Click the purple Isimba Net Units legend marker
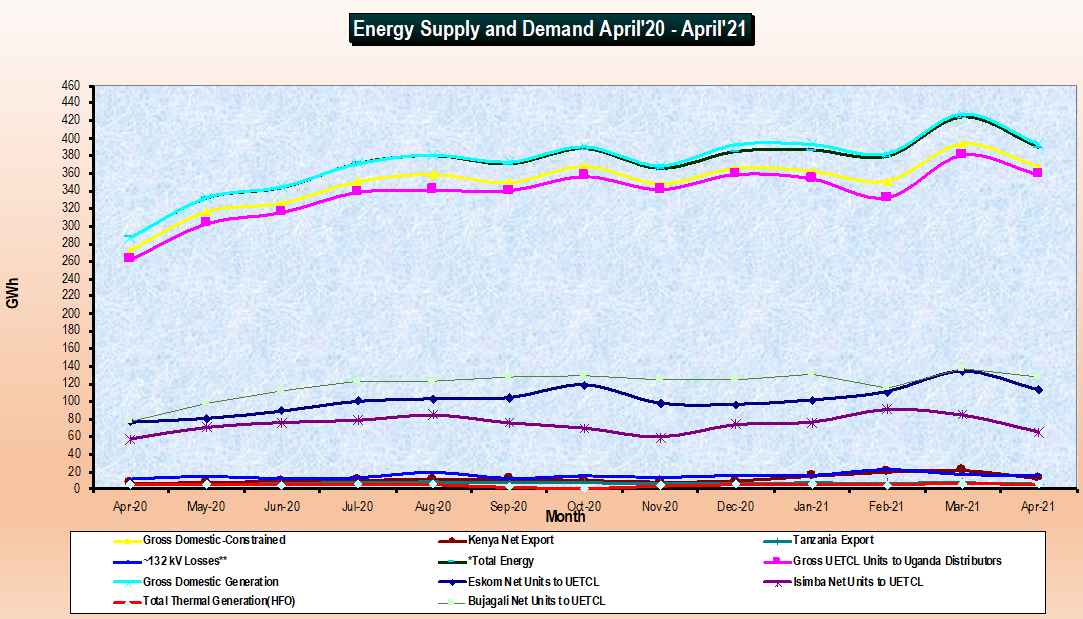This screenshot has height=619, width=1083. coord(777,582)
